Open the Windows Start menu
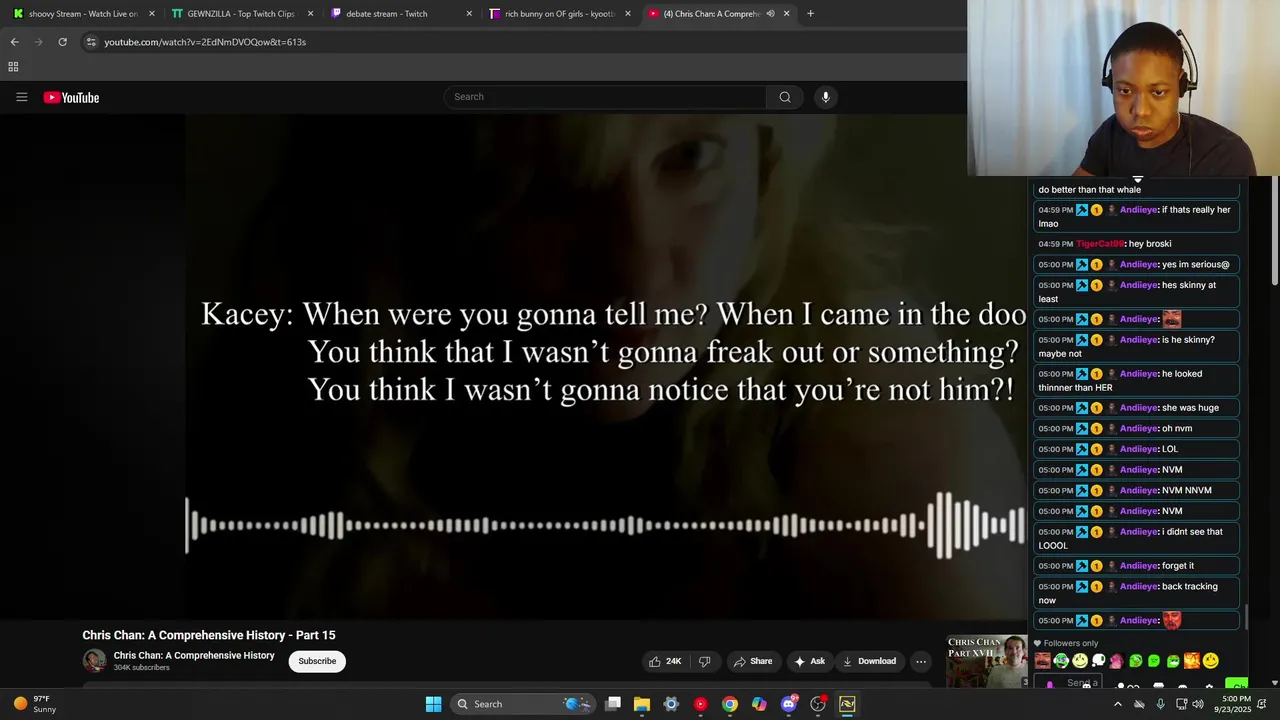This screenshot has height=720, width=1280. click(x=433, y=704)
